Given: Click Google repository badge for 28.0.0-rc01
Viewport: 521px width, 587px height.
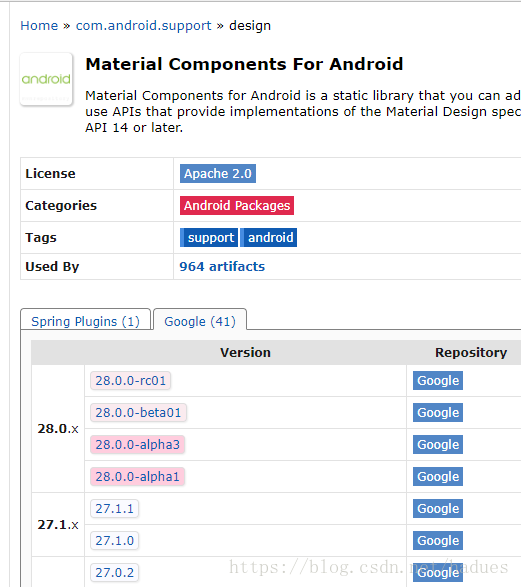Looking at the screenshot, I should coord(438,381).
